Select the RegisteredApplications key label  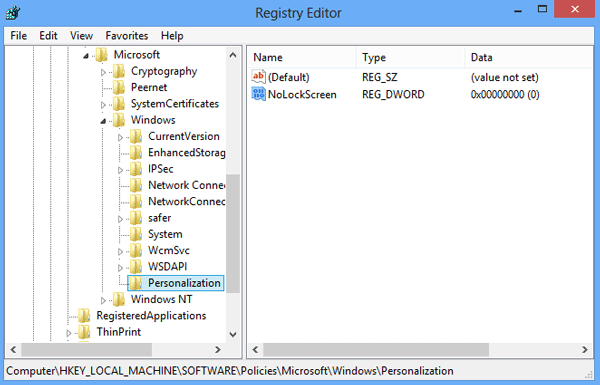(x=151, y=316)
